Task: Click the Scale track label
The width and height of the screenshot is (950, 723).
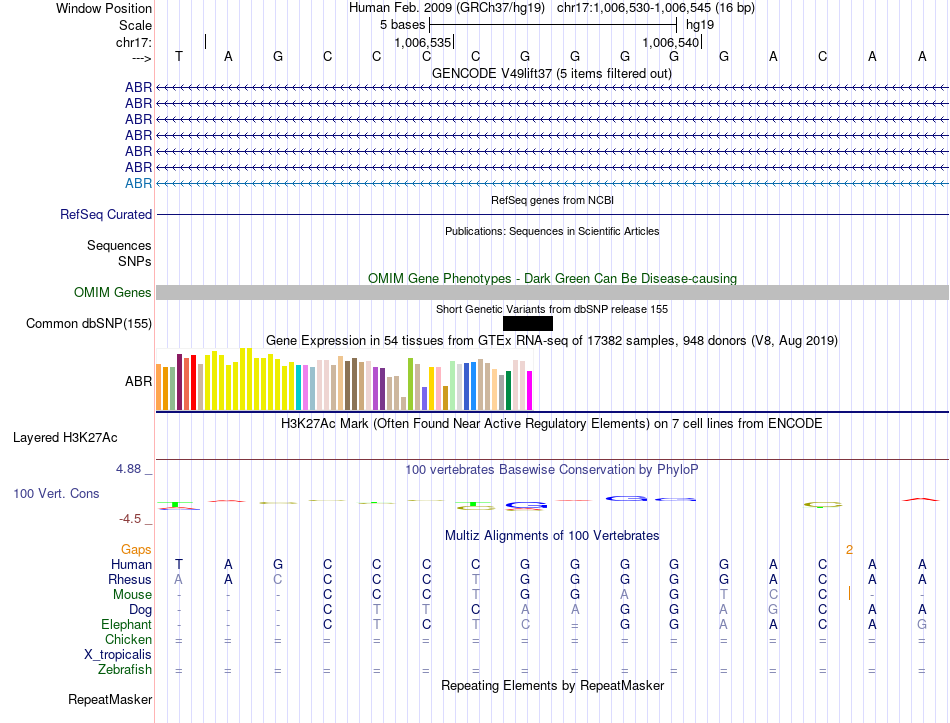Action: pyautogui.click(x=135, y=25)
